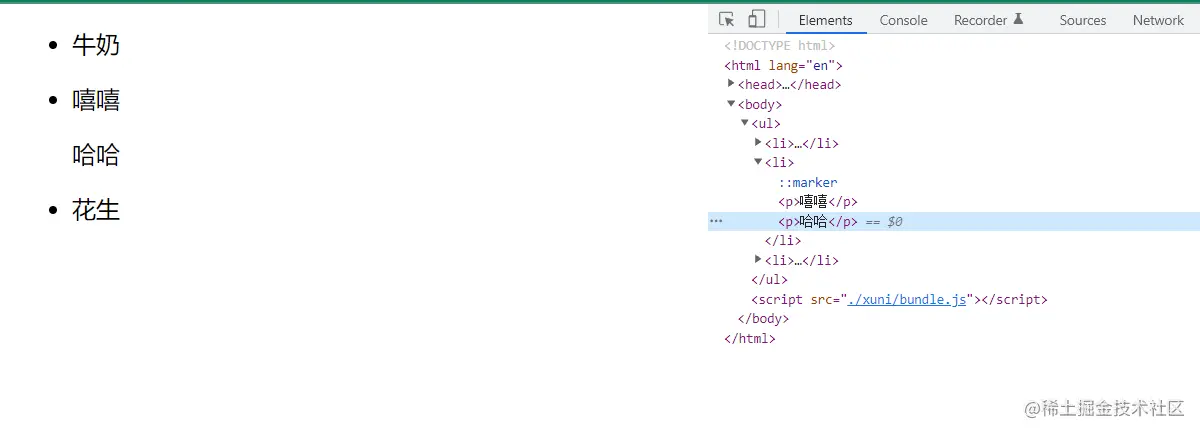The width and height of the screenshot is (1200, 434).
Task: Click the closing </body> tag
Action: (x=763, y=319)
